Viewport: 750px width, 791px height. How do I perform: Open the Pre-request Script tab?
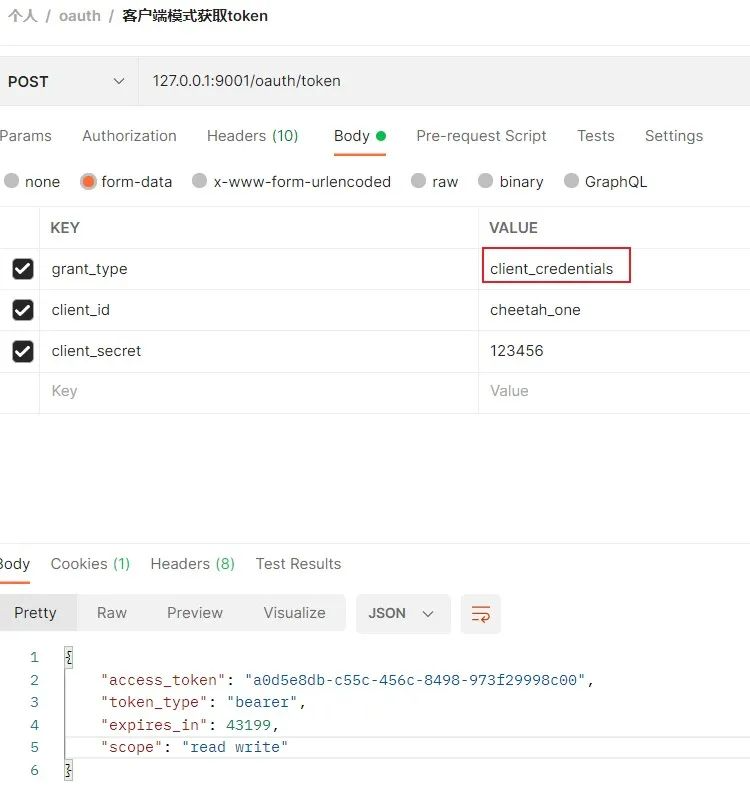click(x=481, y=136)
